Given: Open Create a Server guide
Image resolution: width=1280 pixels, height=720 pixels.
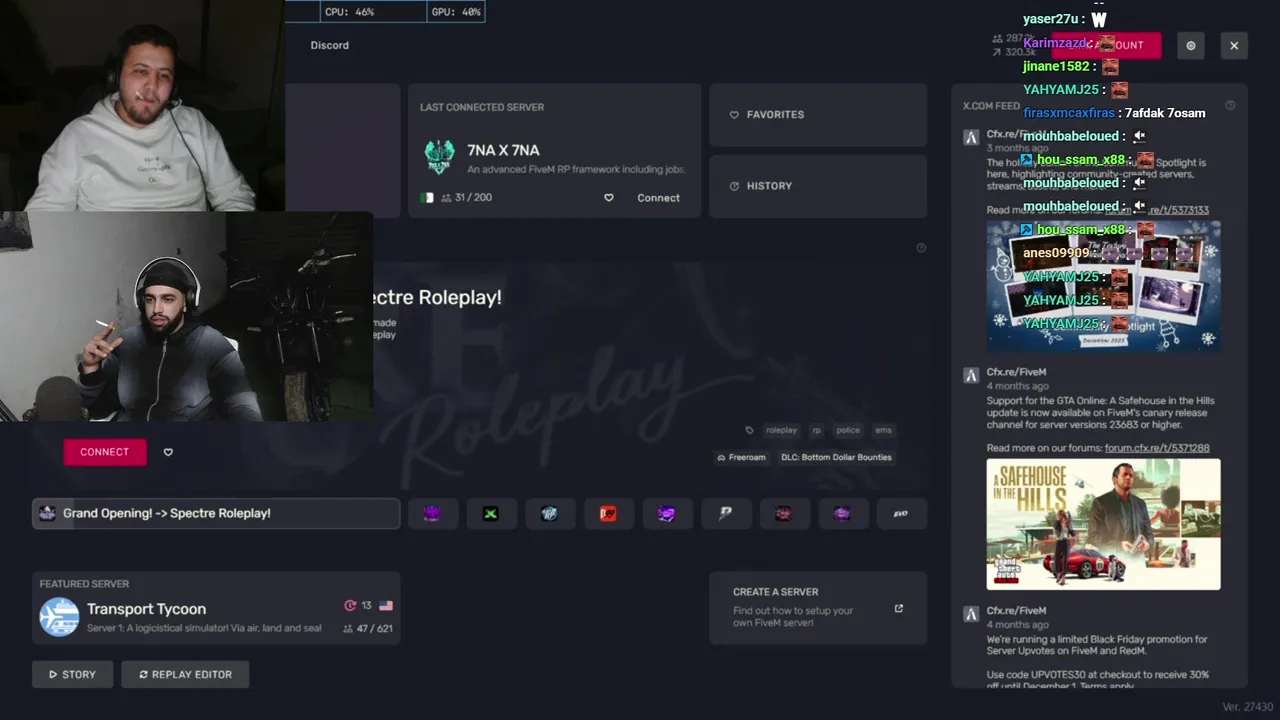Looking at the screenshot, I should 818,608.
